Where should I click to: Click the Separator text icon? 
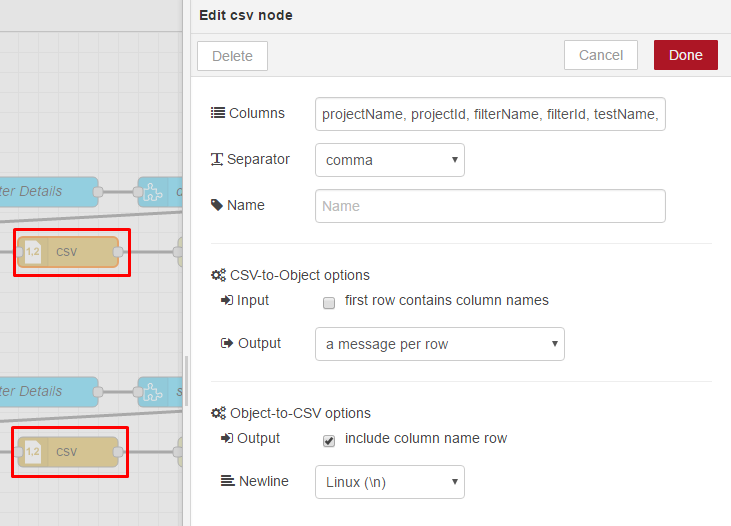[217, 159]
